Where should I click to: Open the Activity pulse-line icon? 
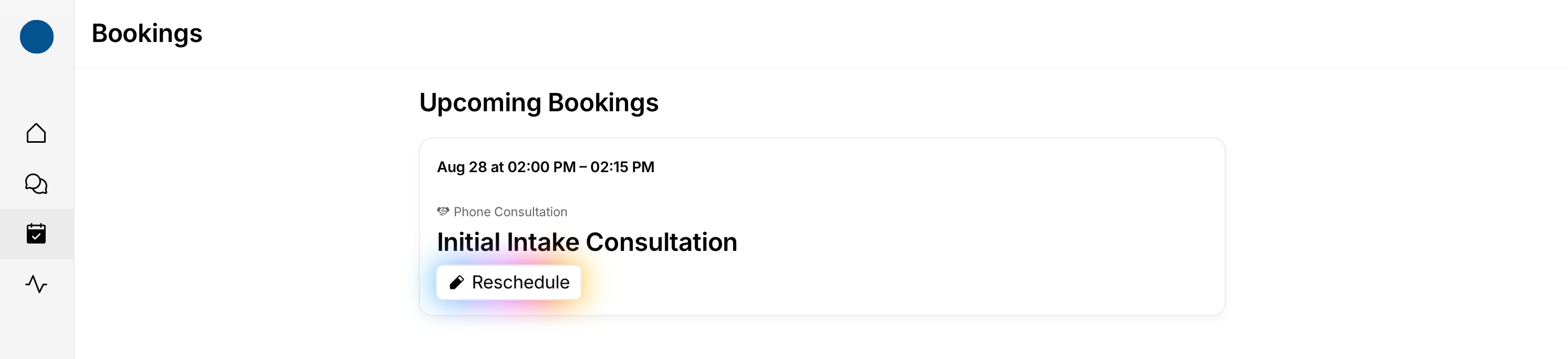pyautogui.click(x=37, y=284)
